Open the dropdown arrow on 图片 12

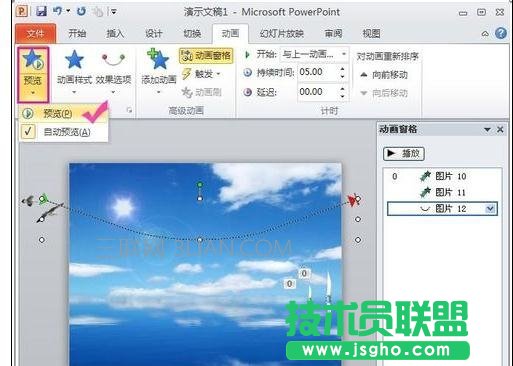(x=490, y=209)
